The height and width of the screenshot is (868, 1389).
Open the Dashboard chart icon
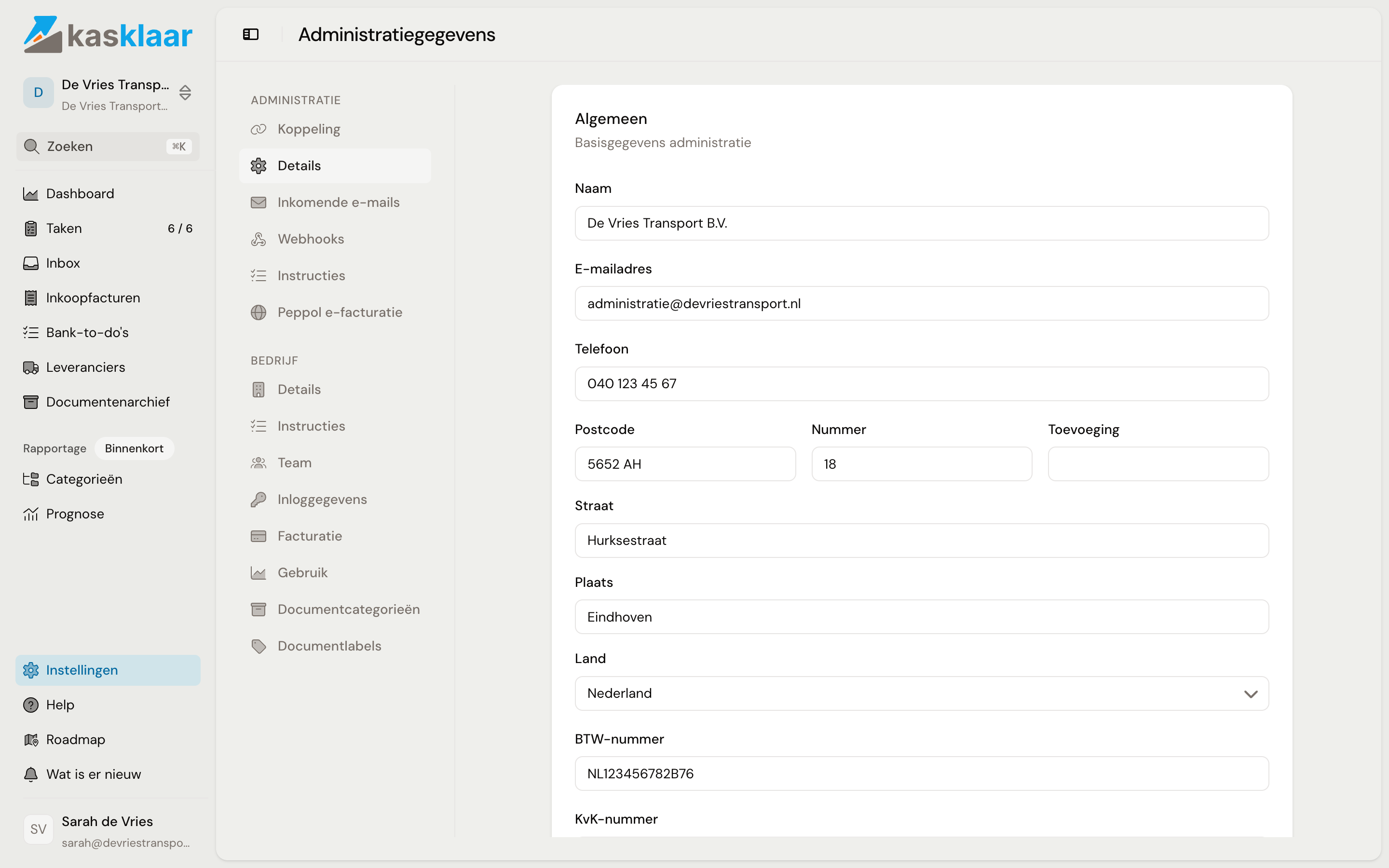coord(30,194)
